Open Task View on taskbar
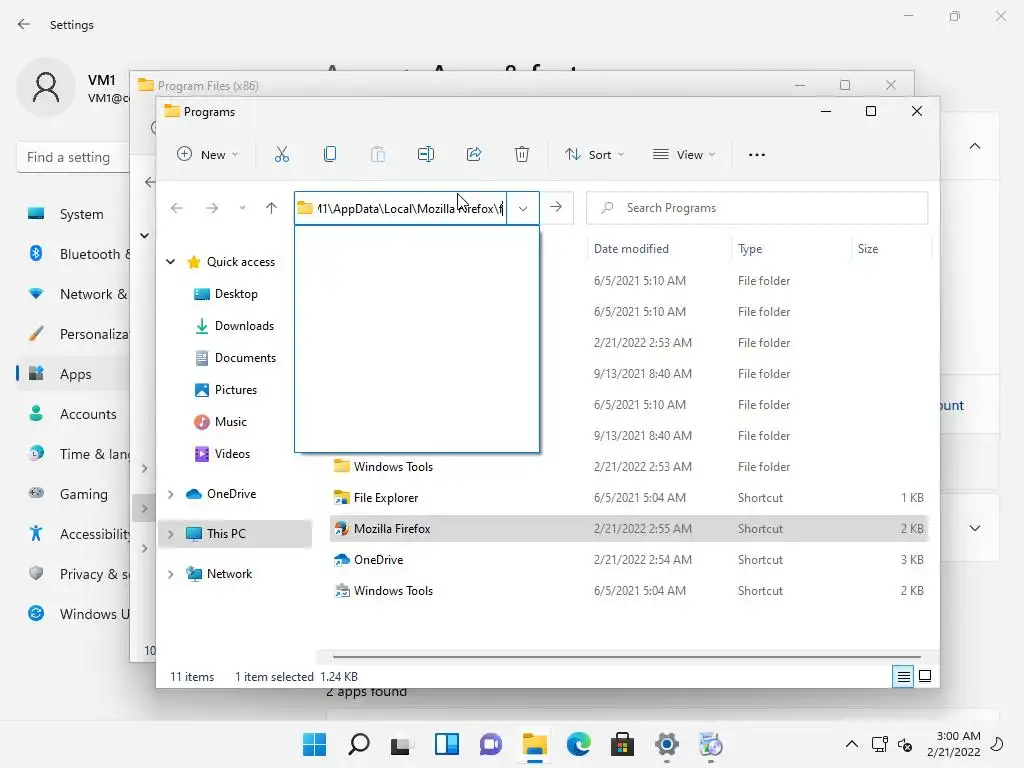 click(x=402, y=744)
